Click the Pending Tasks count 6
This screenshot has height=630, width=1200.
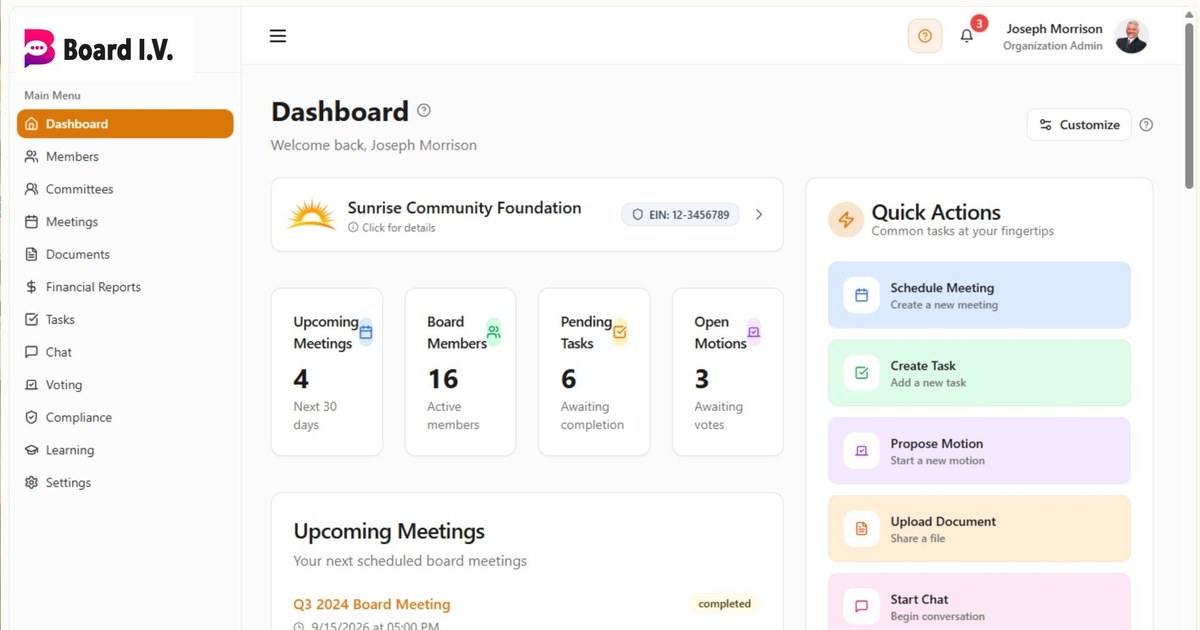(568, 379)
